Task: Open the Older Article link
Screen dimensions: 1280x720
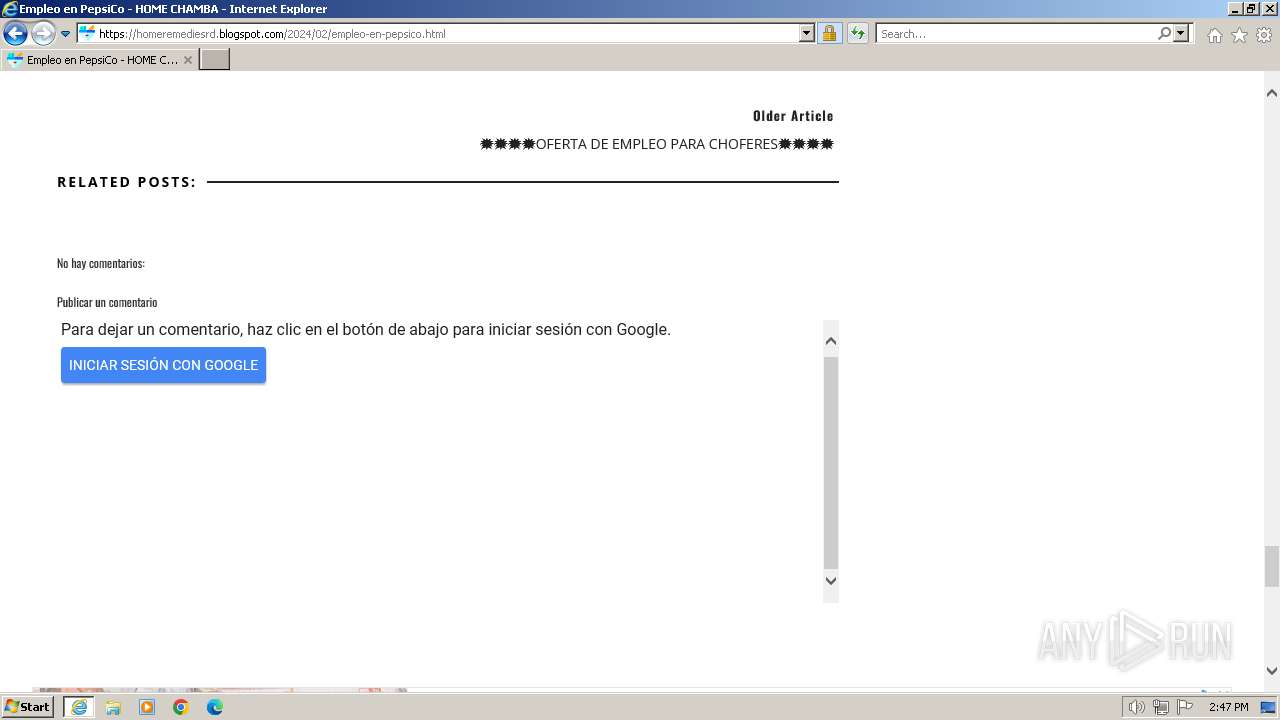Action: [793, 116]
